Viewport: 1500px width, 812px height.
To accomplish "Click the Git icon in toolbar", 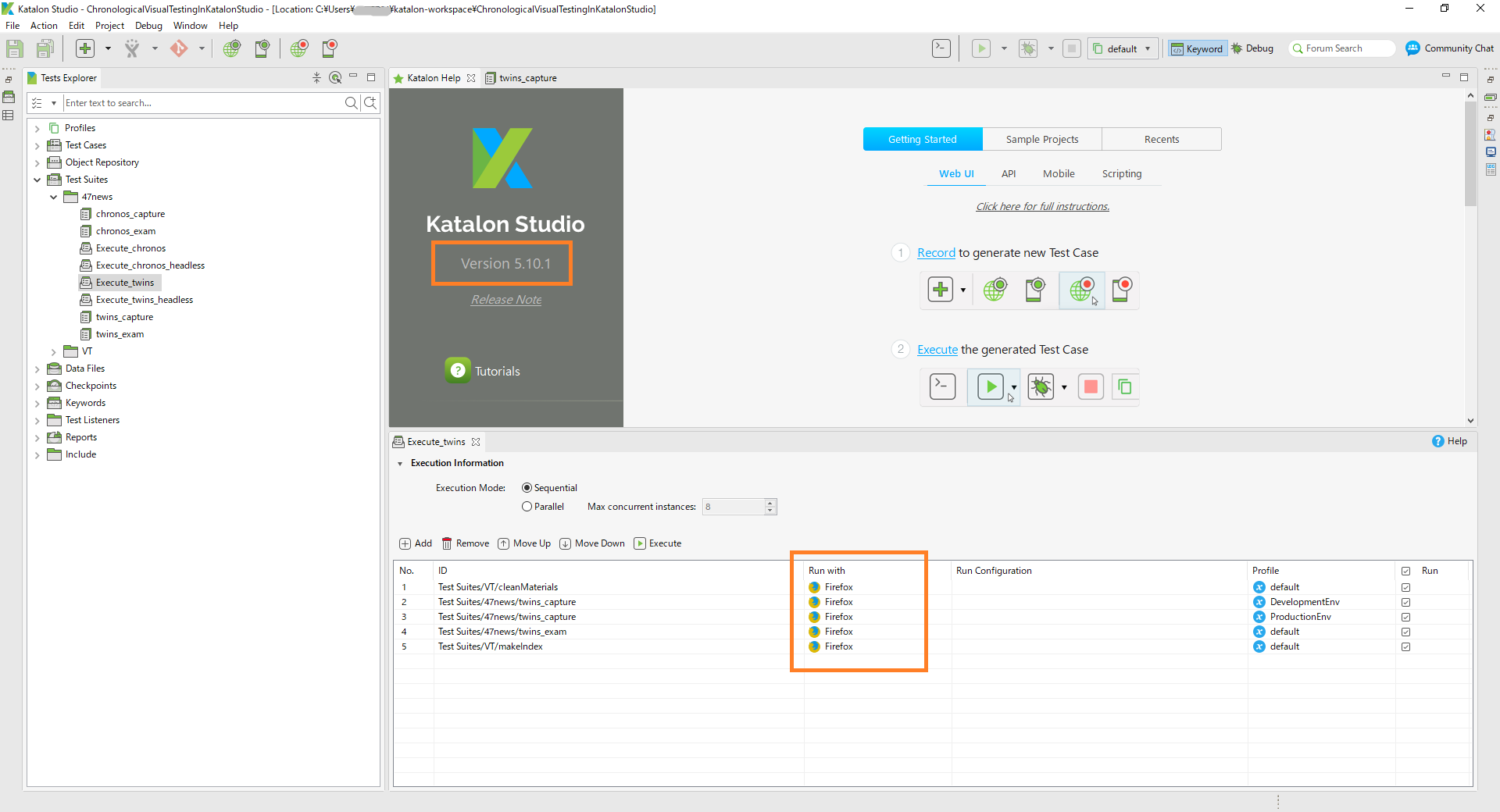I will click(179, 48).
